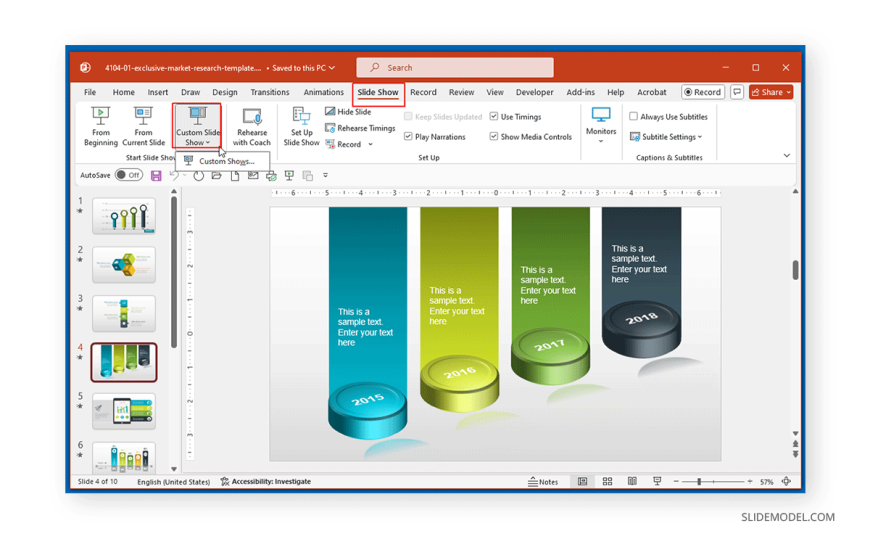Image resolution: width=870 pixels, height=539 pixels.
Task: Toggle the Notes pane
Action: point(543,481)
